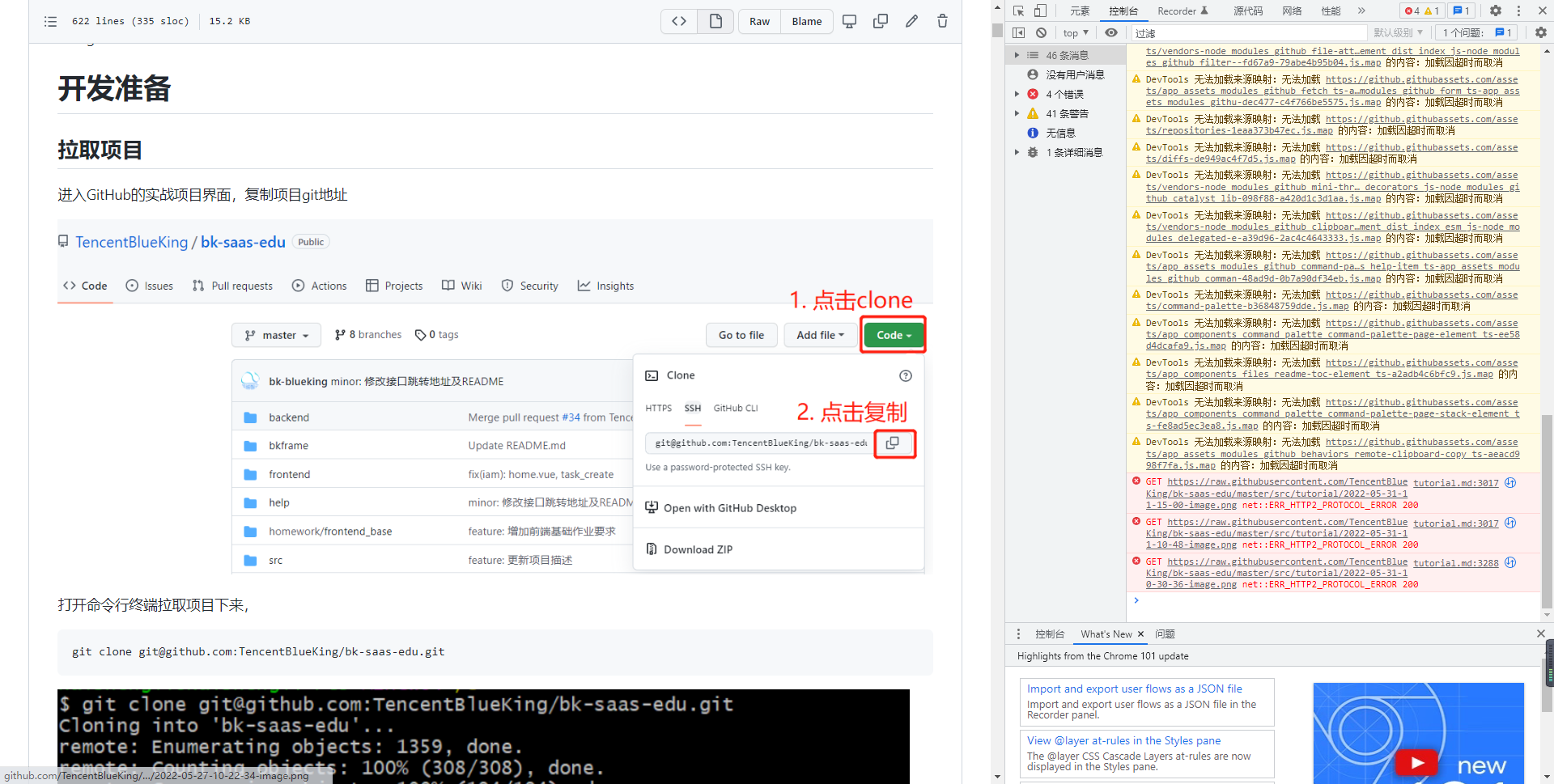This screenshot has width=1554, height=784.
Task: Click the Raw button
Action: pos(759,21)
